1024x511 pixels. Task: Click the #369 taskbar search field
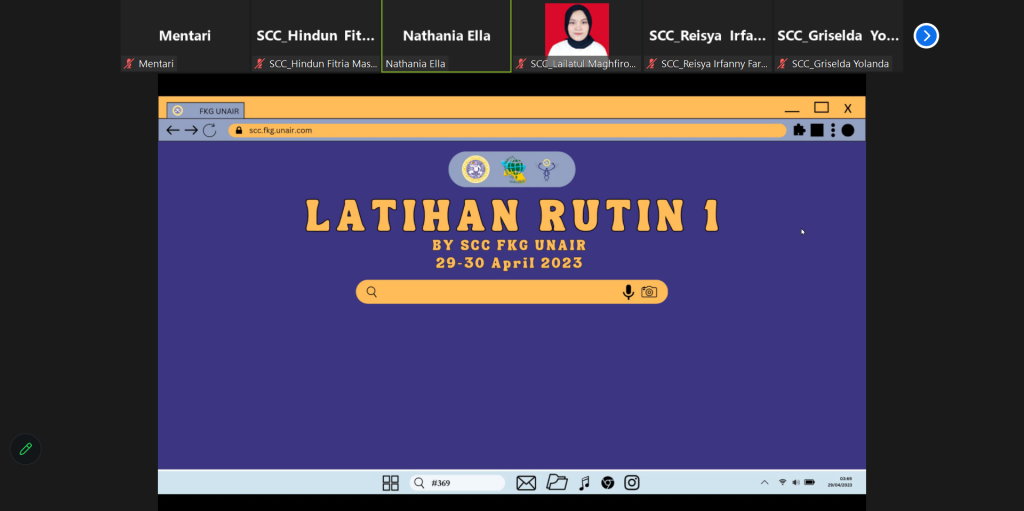457,483
